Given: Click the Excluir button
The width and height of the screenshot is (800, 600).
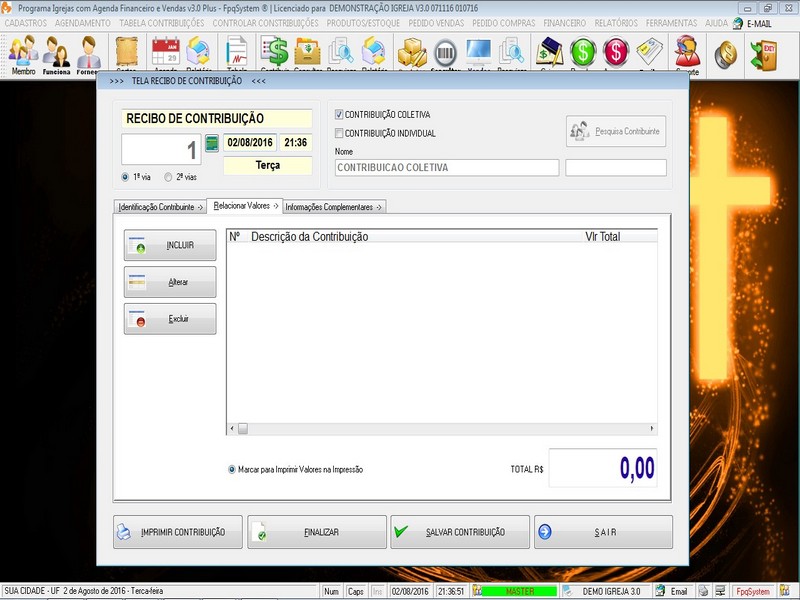Looking at the screenshot, I should tap(170, 319).
